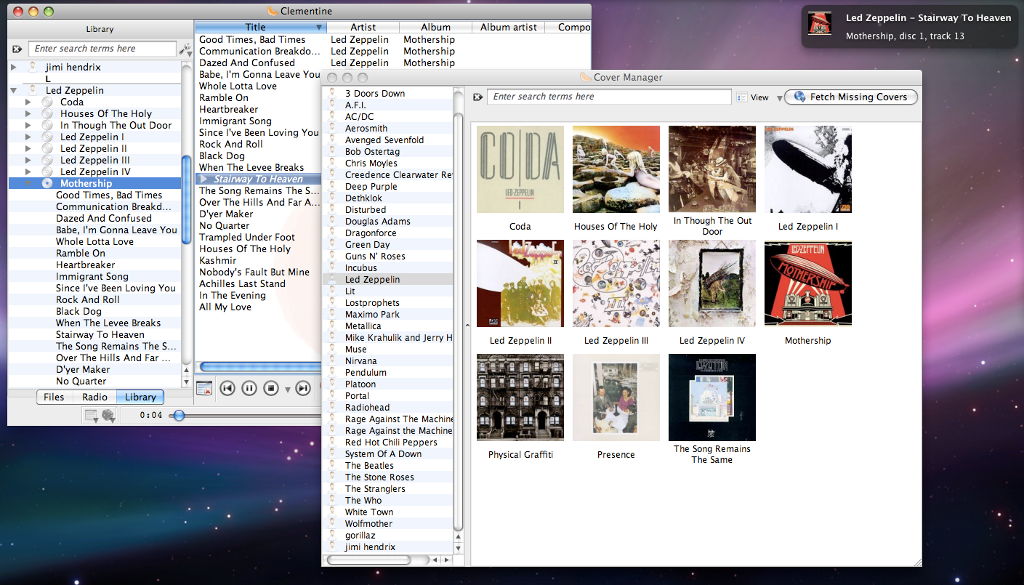Viewport: 1024px width, 585px height.
Task: Expand the Led Zeppelin I album node
Action: pos(27,137)
